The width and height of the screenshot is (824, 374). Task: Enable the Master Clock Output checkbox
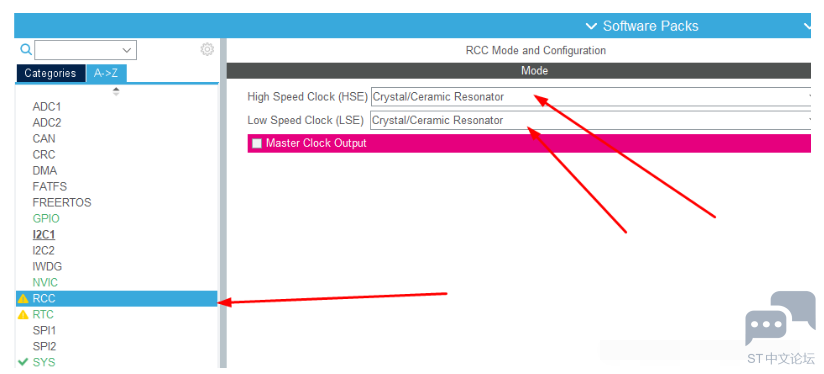coord(256,143)
